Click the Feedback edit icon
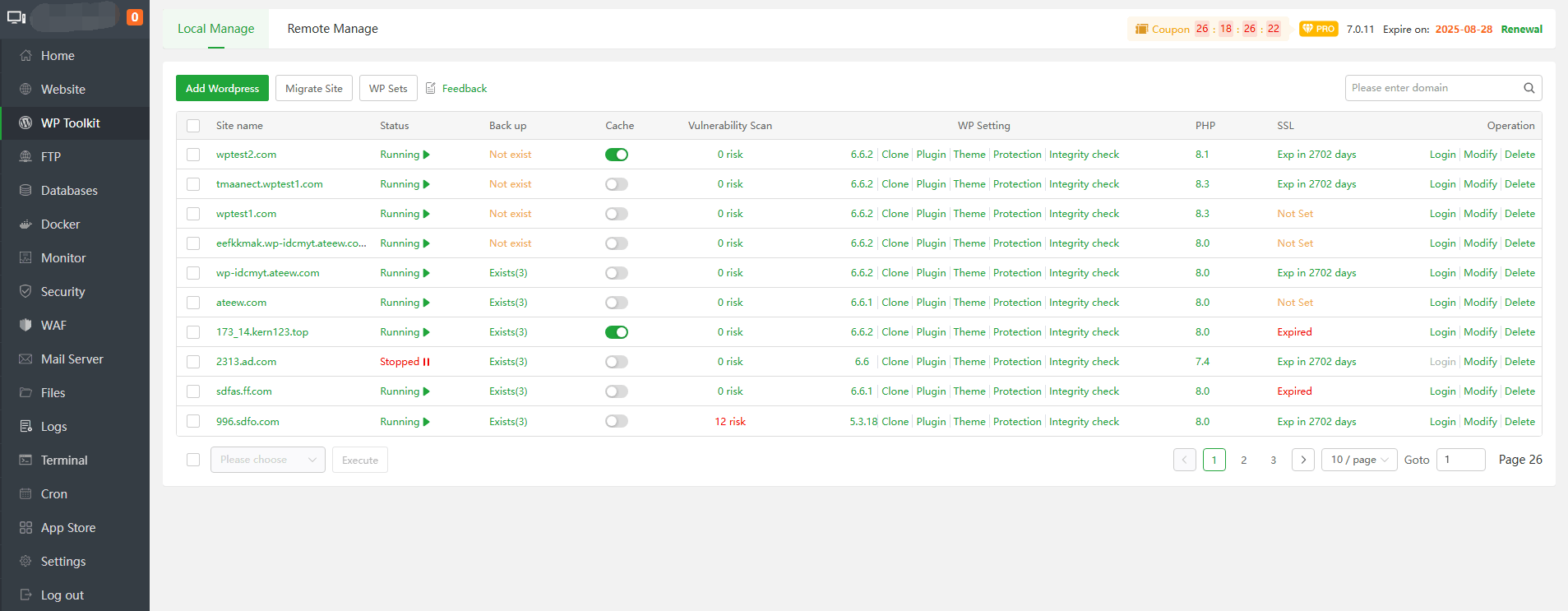1568x611 pixels. click(x=431, y=88)
